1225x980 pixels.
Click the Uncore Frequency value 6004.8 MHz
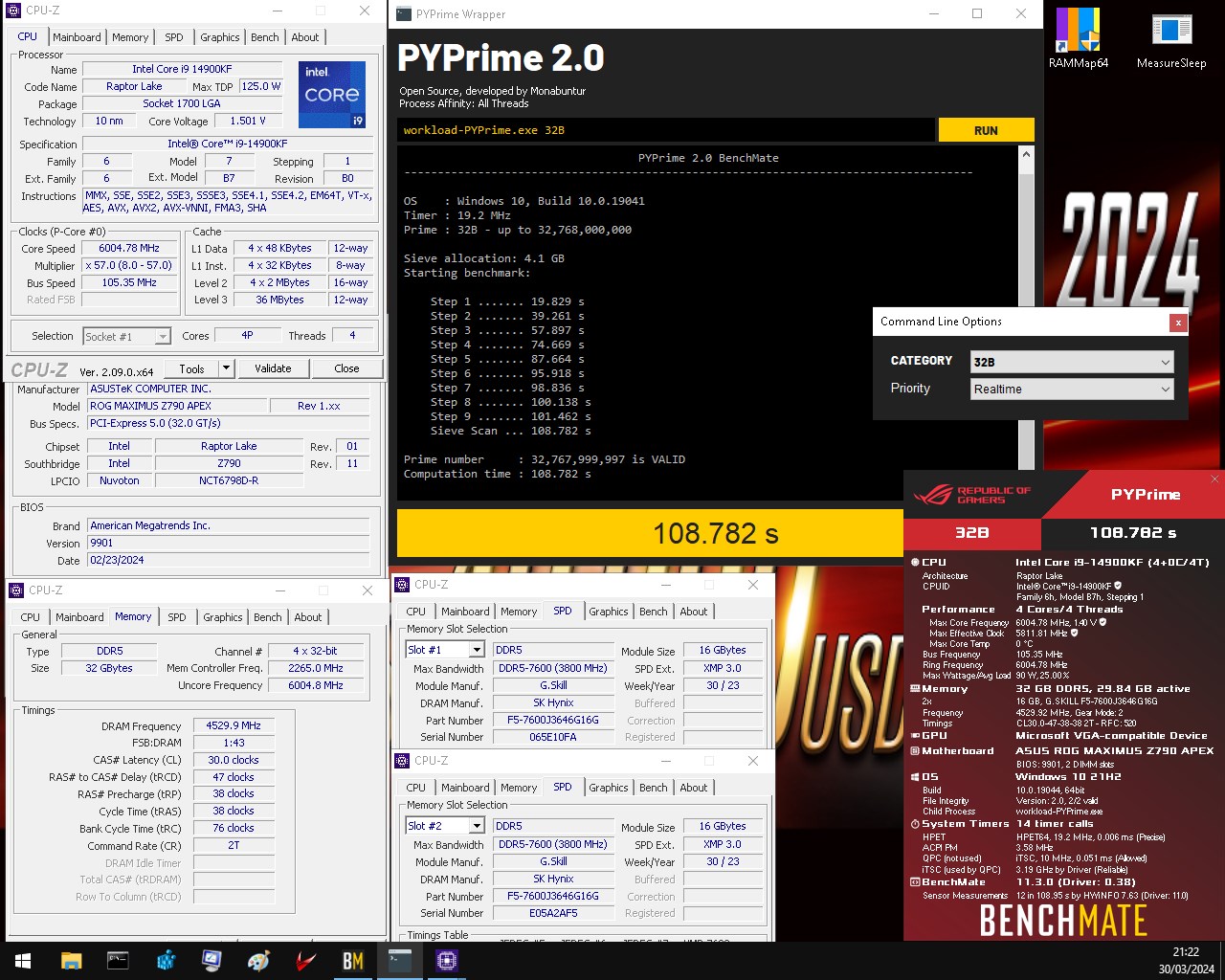click(x=316, y=685)
